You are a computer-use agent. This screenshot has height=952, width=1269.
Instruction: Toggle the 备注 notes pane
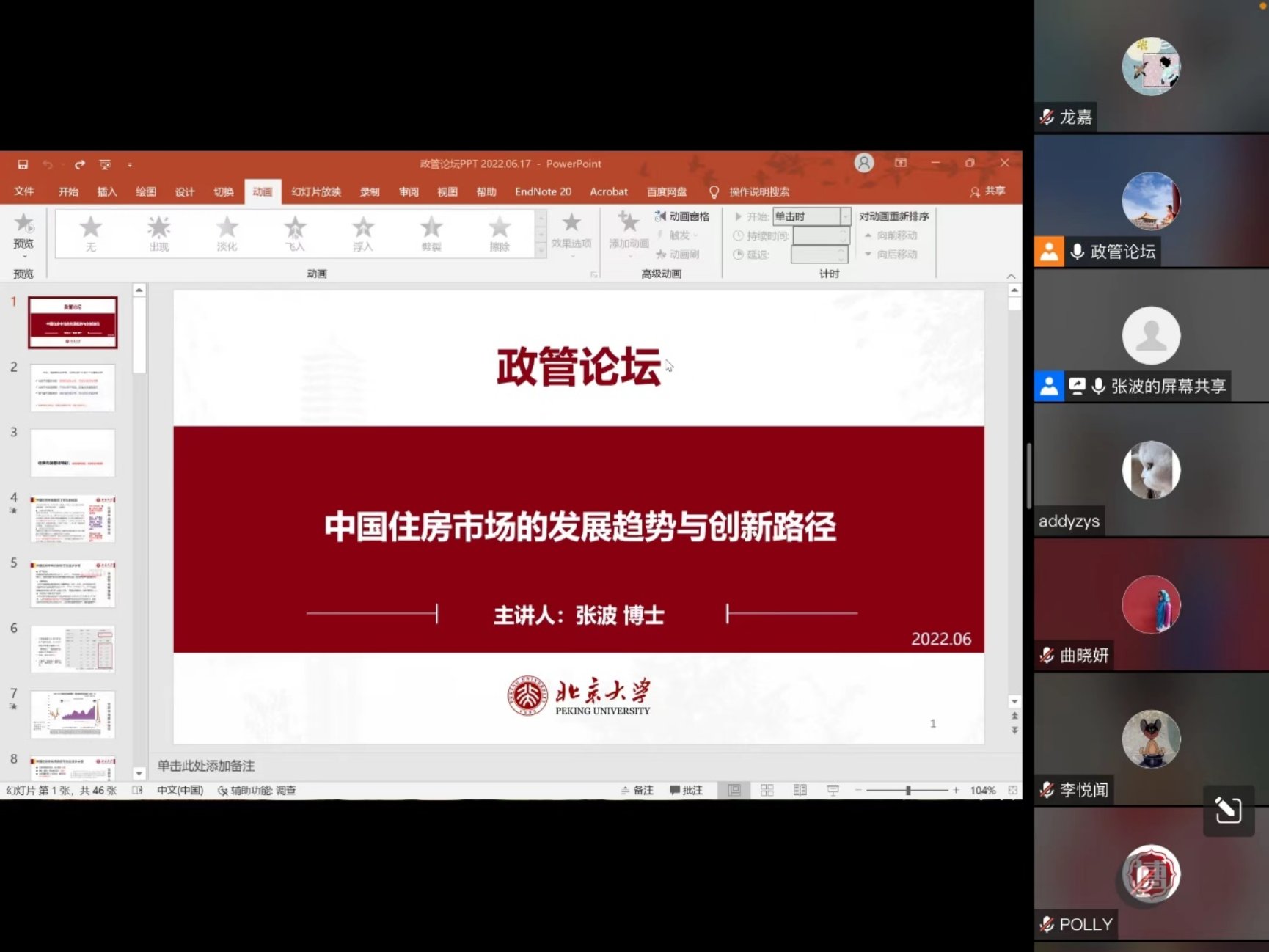pos(637,790)
